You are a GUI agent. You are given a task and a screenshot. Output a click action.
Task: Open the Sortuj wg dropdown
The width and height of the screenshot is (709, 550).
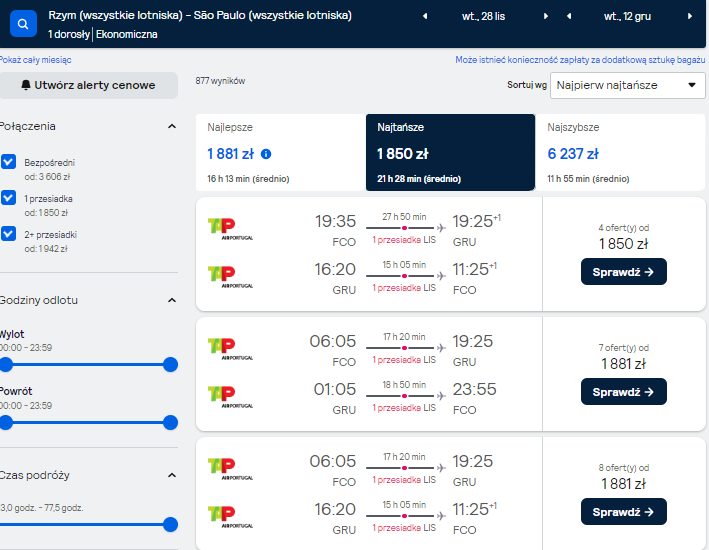628,85
